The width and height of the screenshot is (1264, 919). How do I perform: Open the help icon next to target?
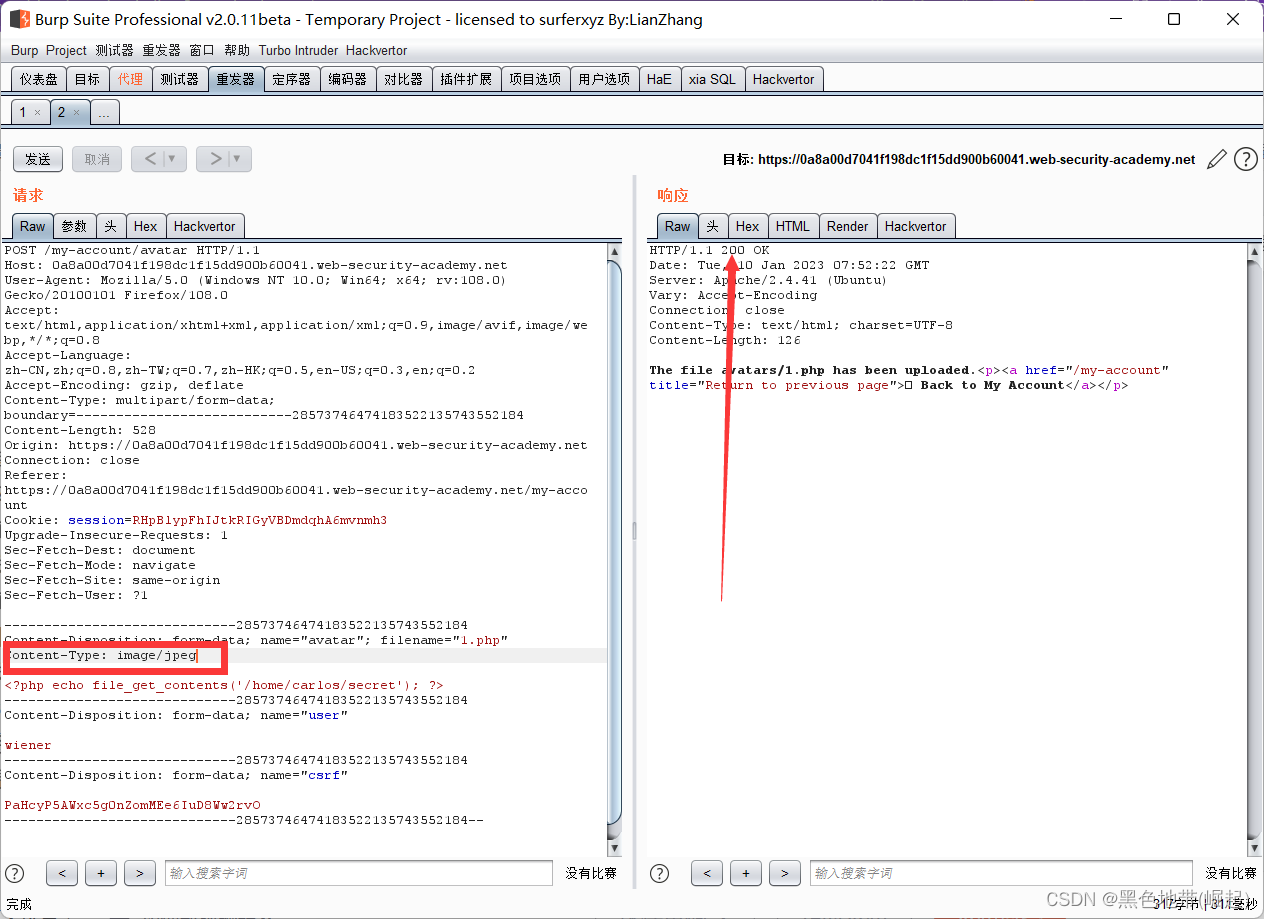click(1245, 159)
